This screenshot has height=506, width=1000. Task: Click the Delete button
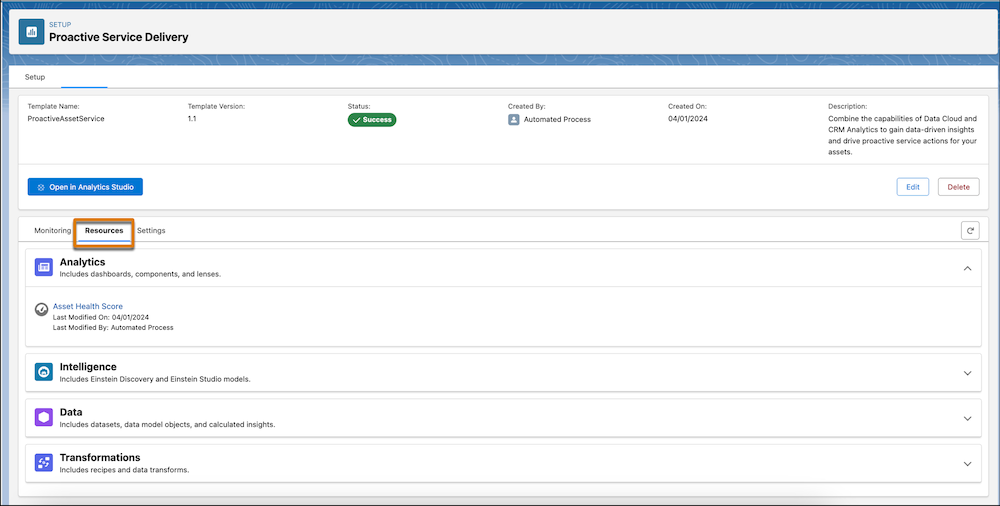click(959, 187)
